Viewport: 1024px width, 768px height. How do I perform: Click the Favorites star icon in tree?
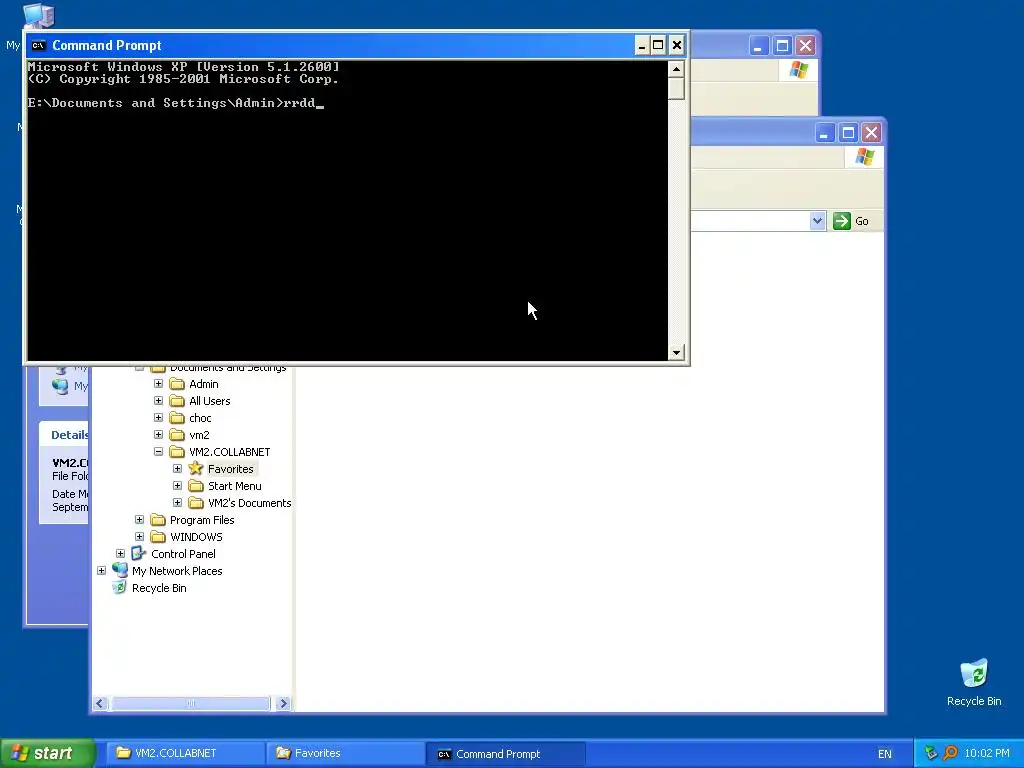pyautogui.click(x=196, y=468)
